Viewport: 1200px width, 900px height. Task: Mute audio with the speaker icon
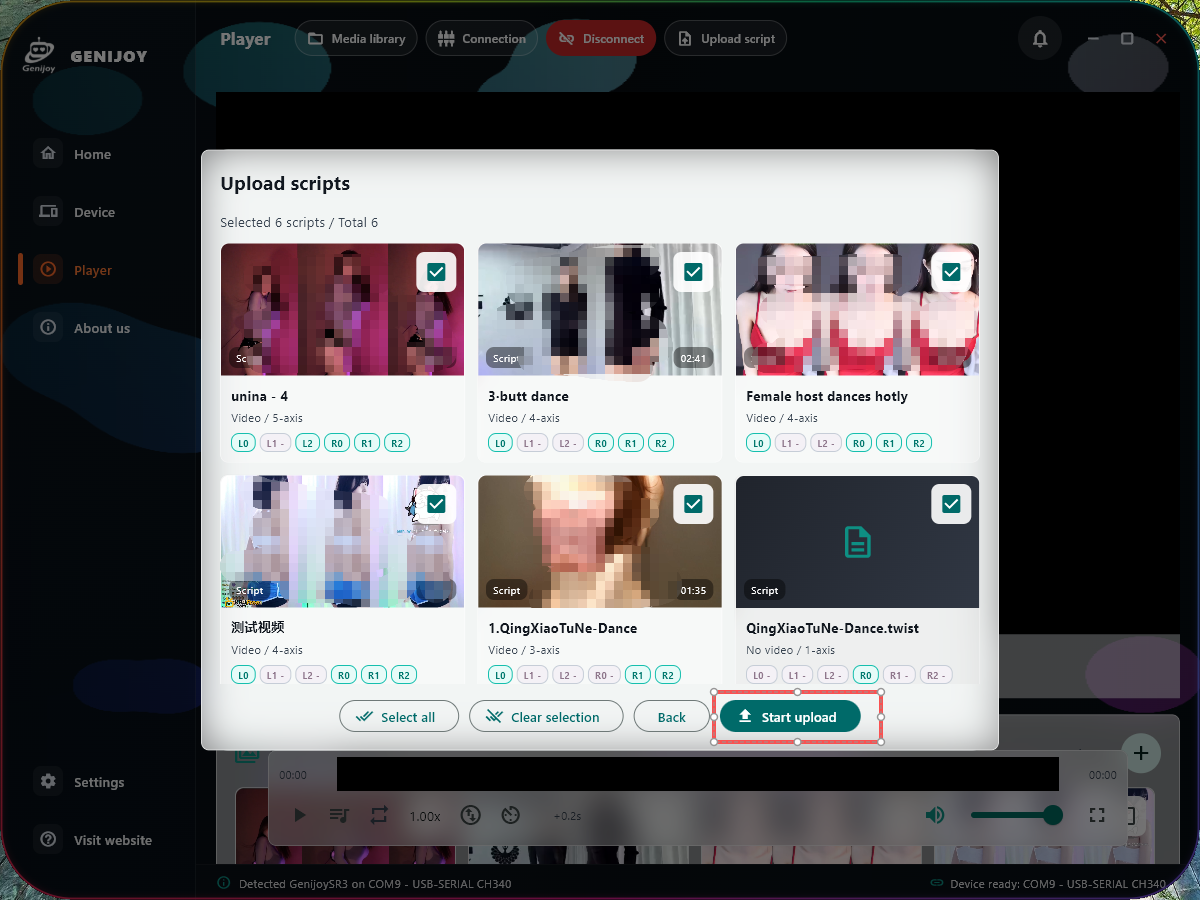coord(935,815)
